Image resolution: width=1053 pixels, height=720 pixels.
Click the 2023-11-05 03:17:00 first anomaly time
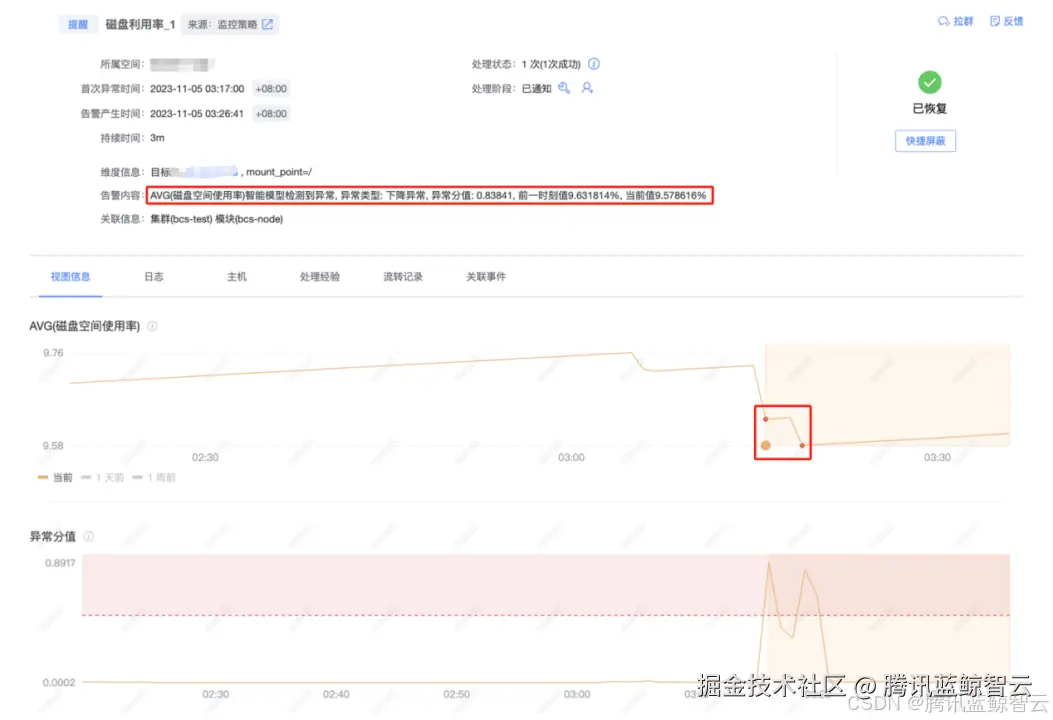coord(197,89)
